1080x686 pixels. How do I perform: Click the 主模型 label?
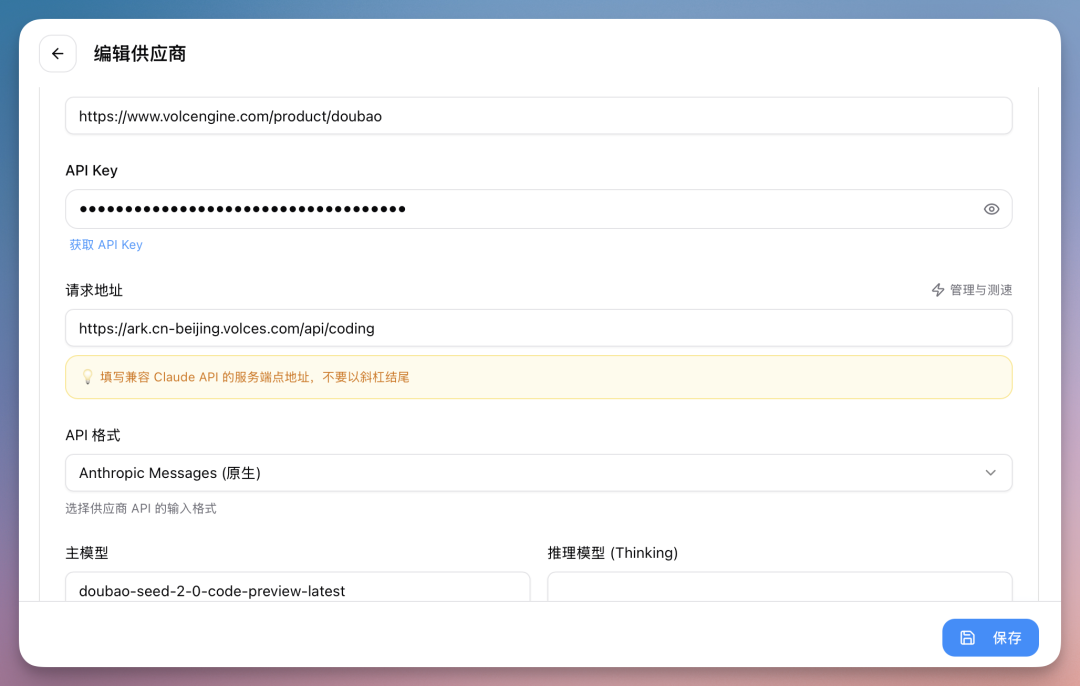click(87, 553)
